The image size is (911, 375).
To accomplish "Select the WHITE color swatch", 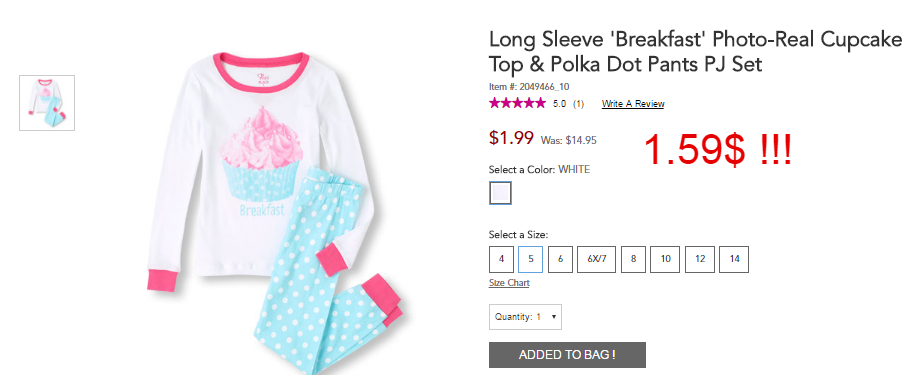I will coord(500,193).
